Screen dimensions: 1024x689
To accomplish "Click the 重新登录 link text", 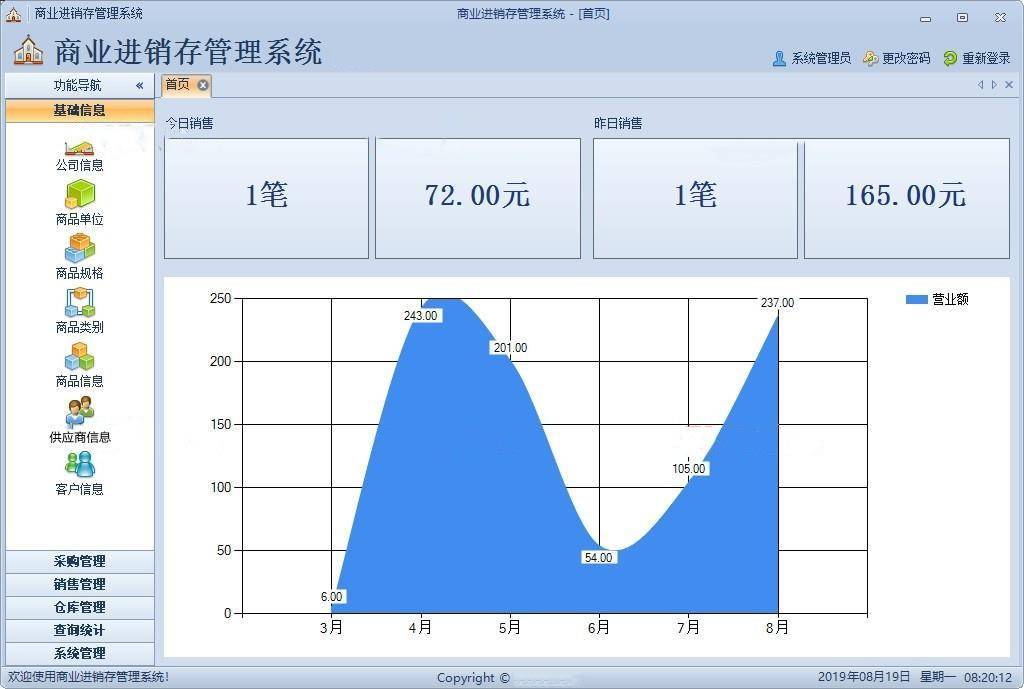I will click(x=986, y=59).
